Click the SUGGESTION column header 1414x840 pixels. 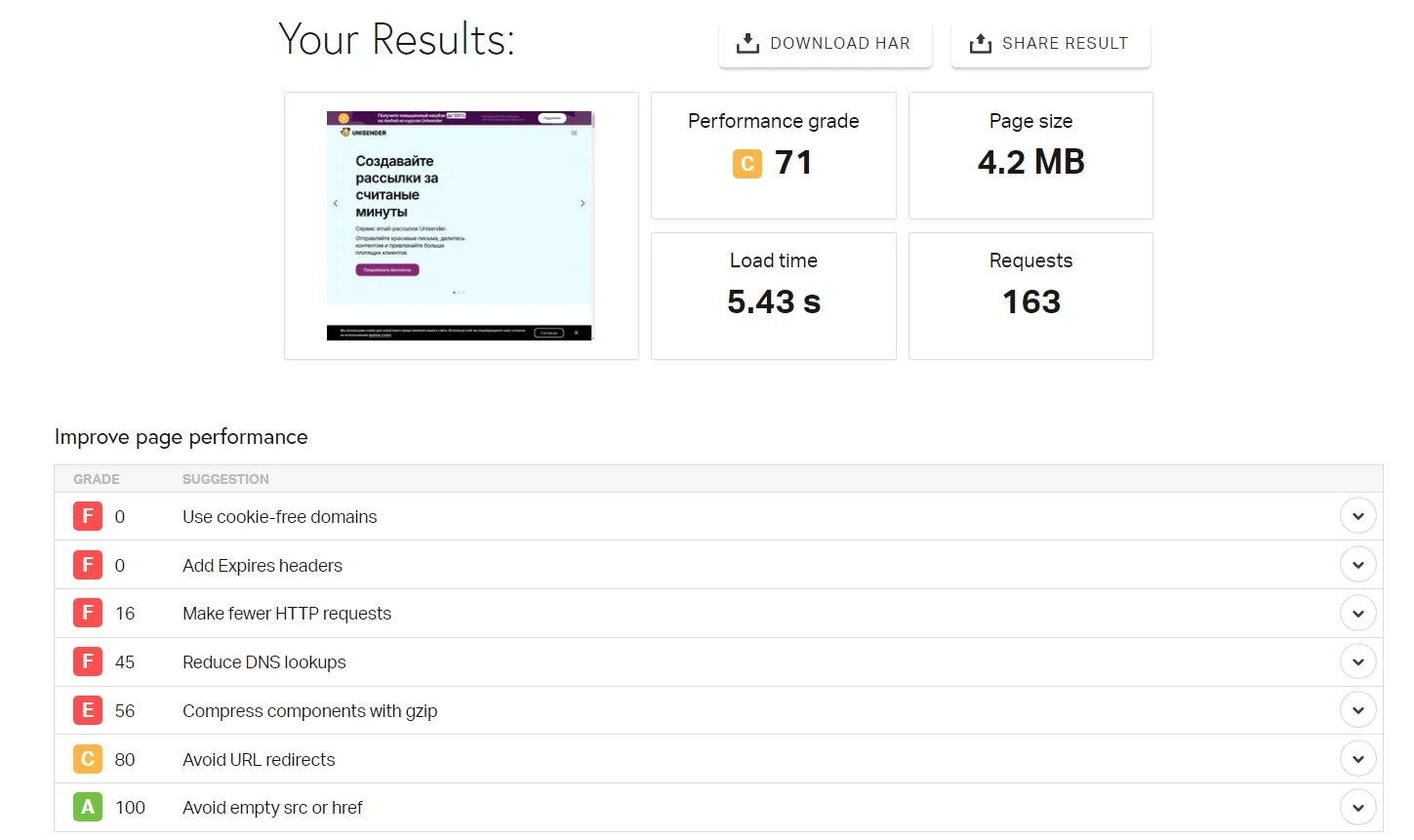click(225, 479)
